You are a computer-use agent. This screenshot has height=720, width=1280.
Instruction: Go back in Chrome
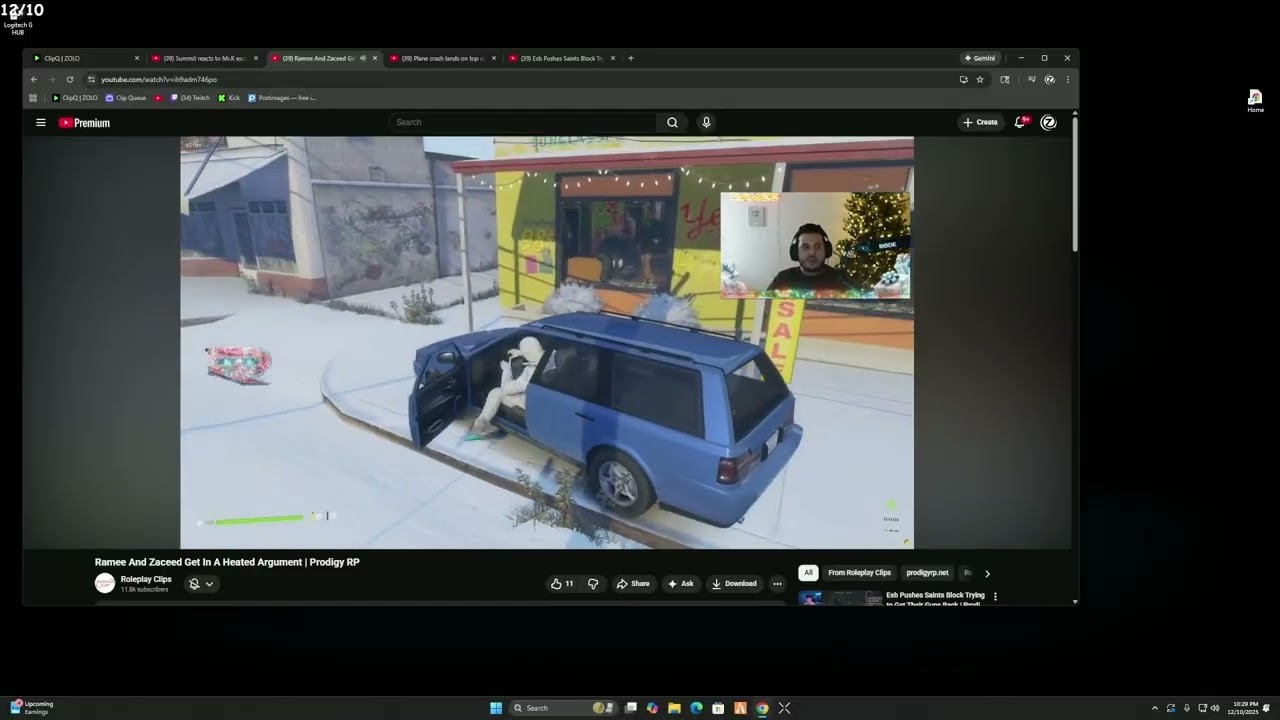[x=34, y=79]
